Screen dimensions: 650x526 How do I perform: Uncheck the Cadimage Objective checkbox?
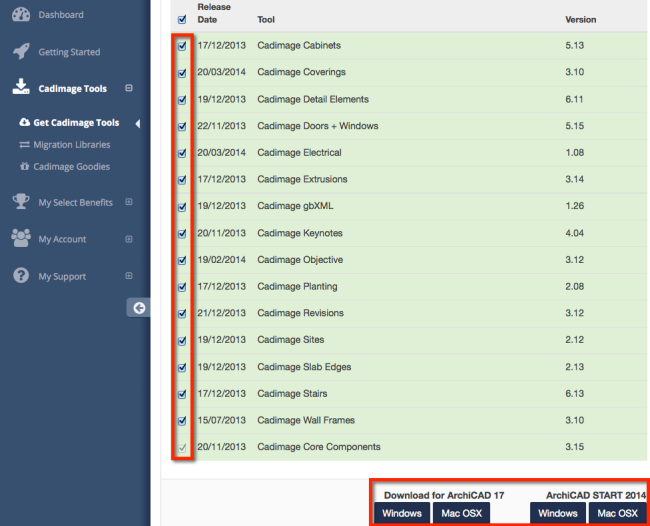click(x=182, y=260)
